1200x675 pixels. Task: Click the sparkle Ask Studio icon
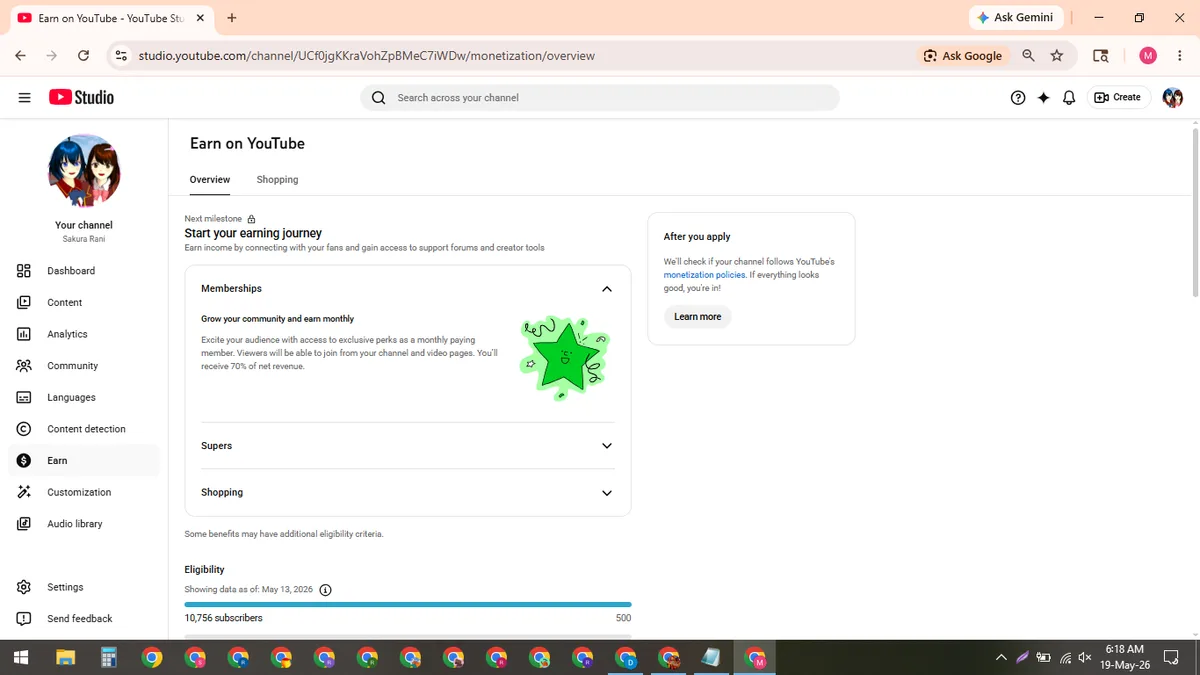[x=1043, y=97]
